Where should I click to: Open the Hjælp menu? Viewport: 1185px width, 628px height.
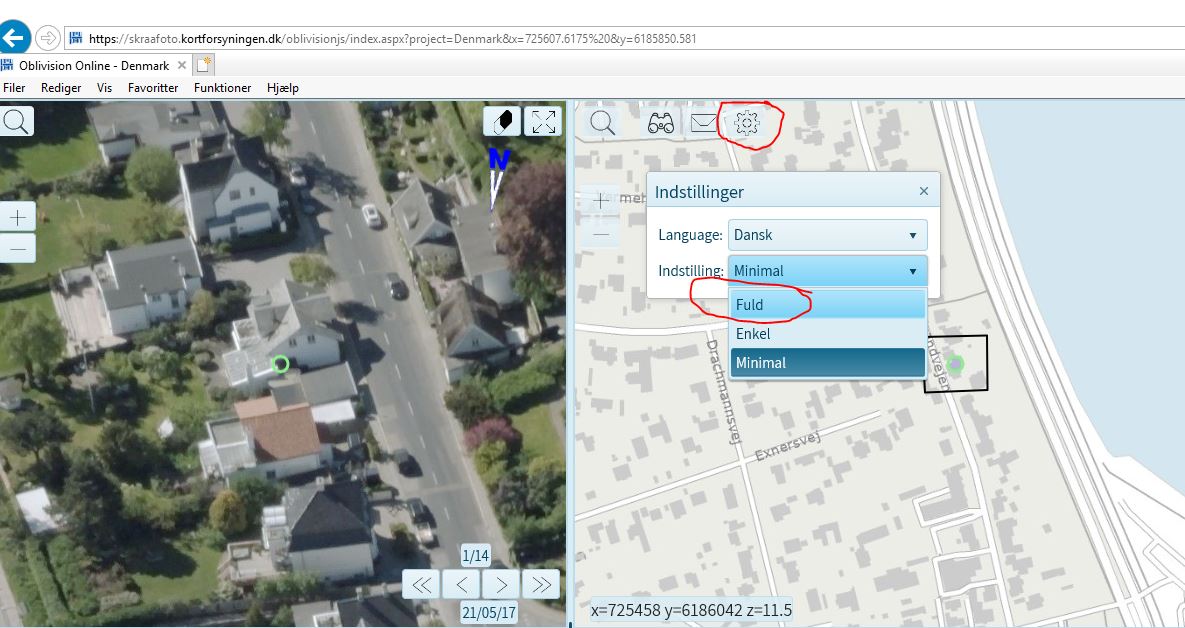pos(283,88)
